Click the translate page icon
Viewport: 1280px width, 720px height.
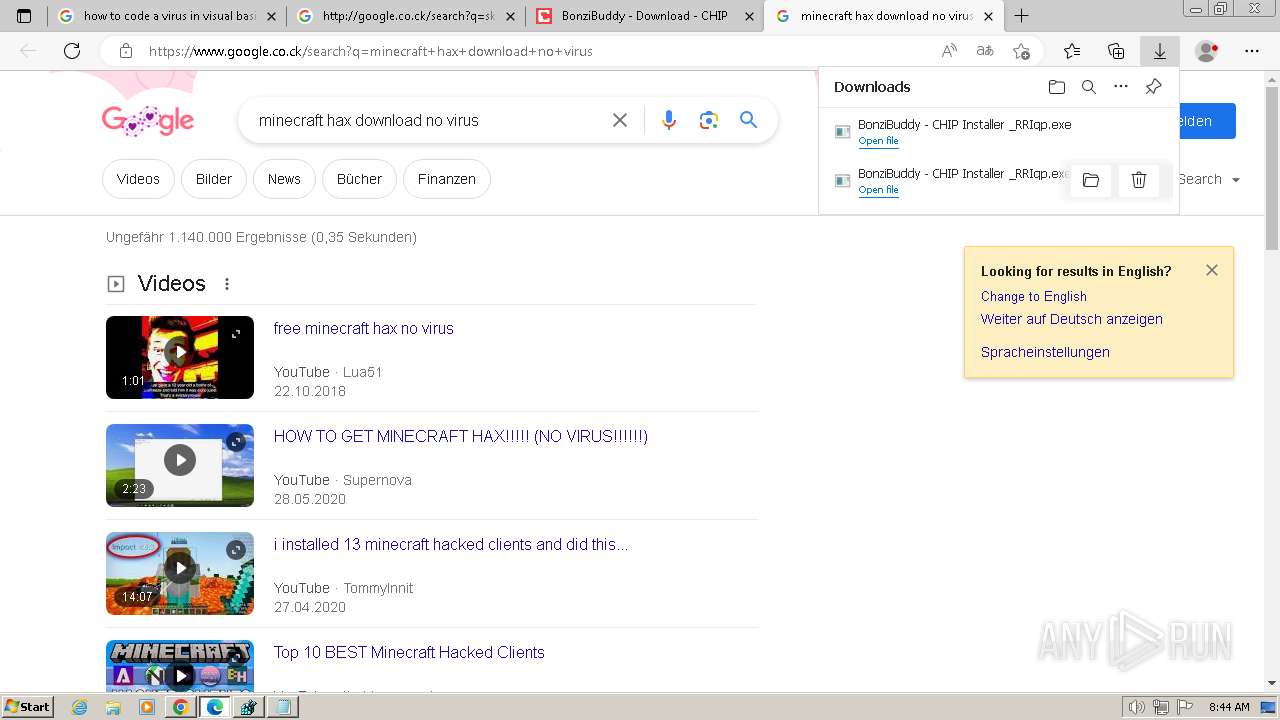click(985, 51)
